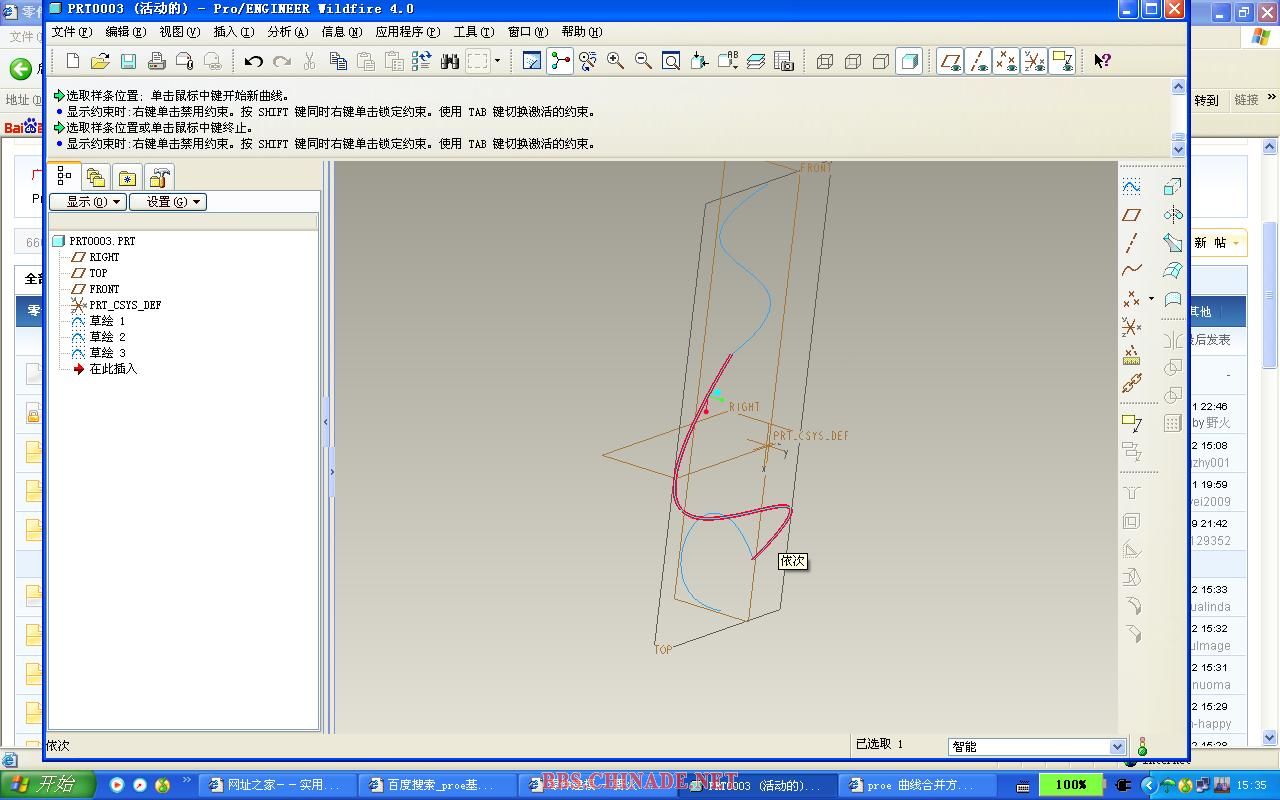Screen dimensions: 1280x800
Task: Switch to the Favorites navigator tab
Action: (x=127, y=178)
